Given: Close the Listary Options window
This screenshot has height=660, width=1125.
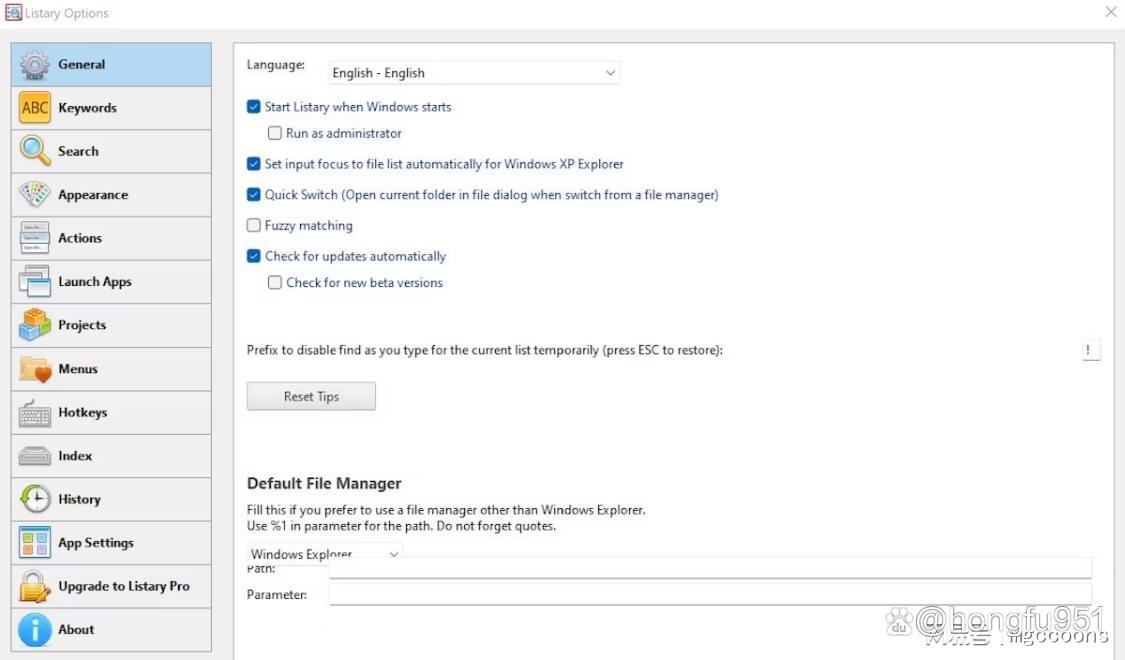Looking at the screenshot, I should point(1110,12).
